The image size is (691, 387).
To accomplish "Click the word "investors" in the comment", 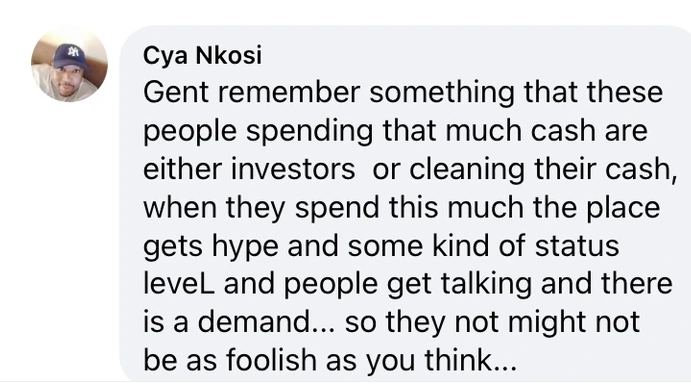I will pyautogui.click(x=293, y=169).
